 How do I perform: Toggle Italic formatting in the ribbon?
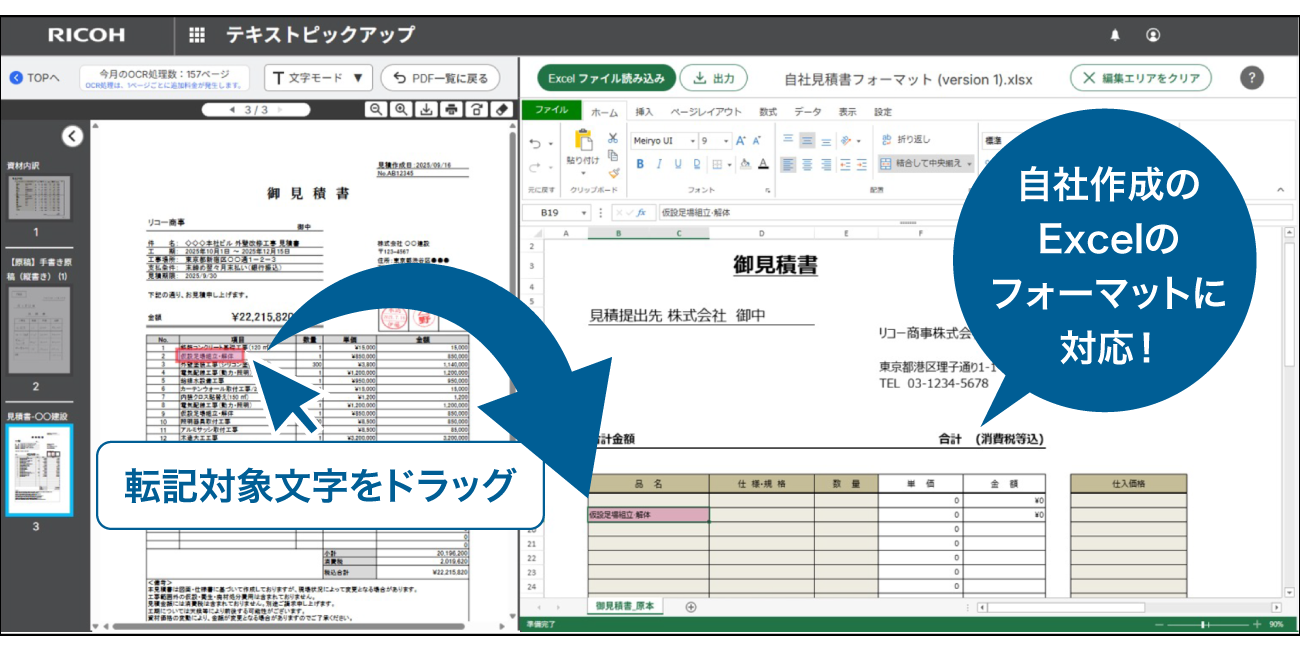[x=659, y=164]
